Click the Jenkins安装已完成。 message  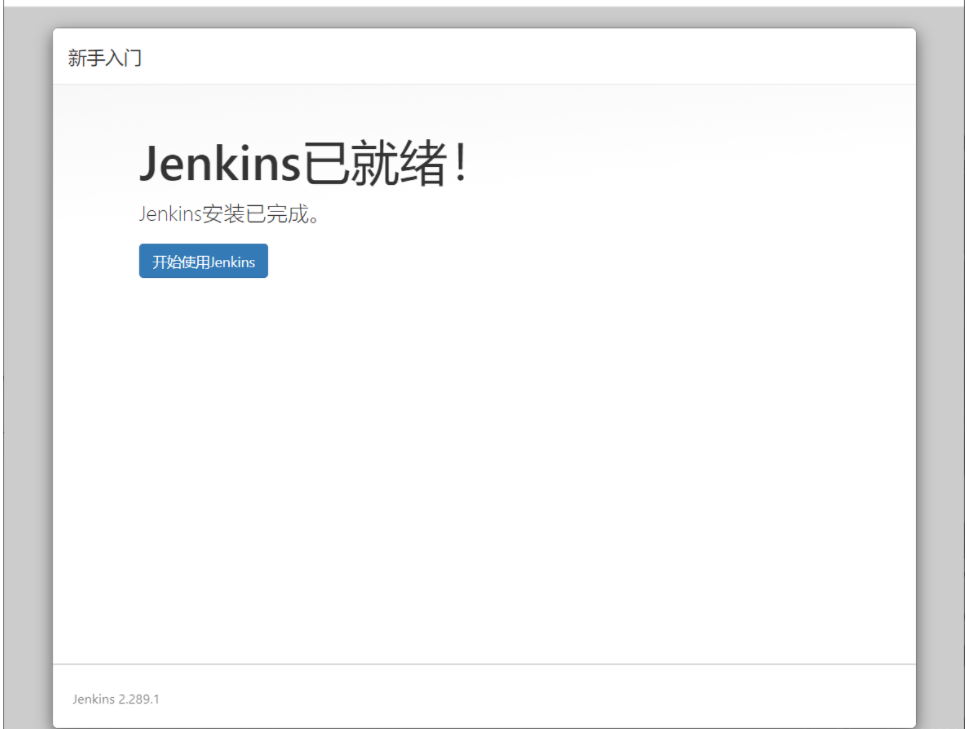point(229,214)
